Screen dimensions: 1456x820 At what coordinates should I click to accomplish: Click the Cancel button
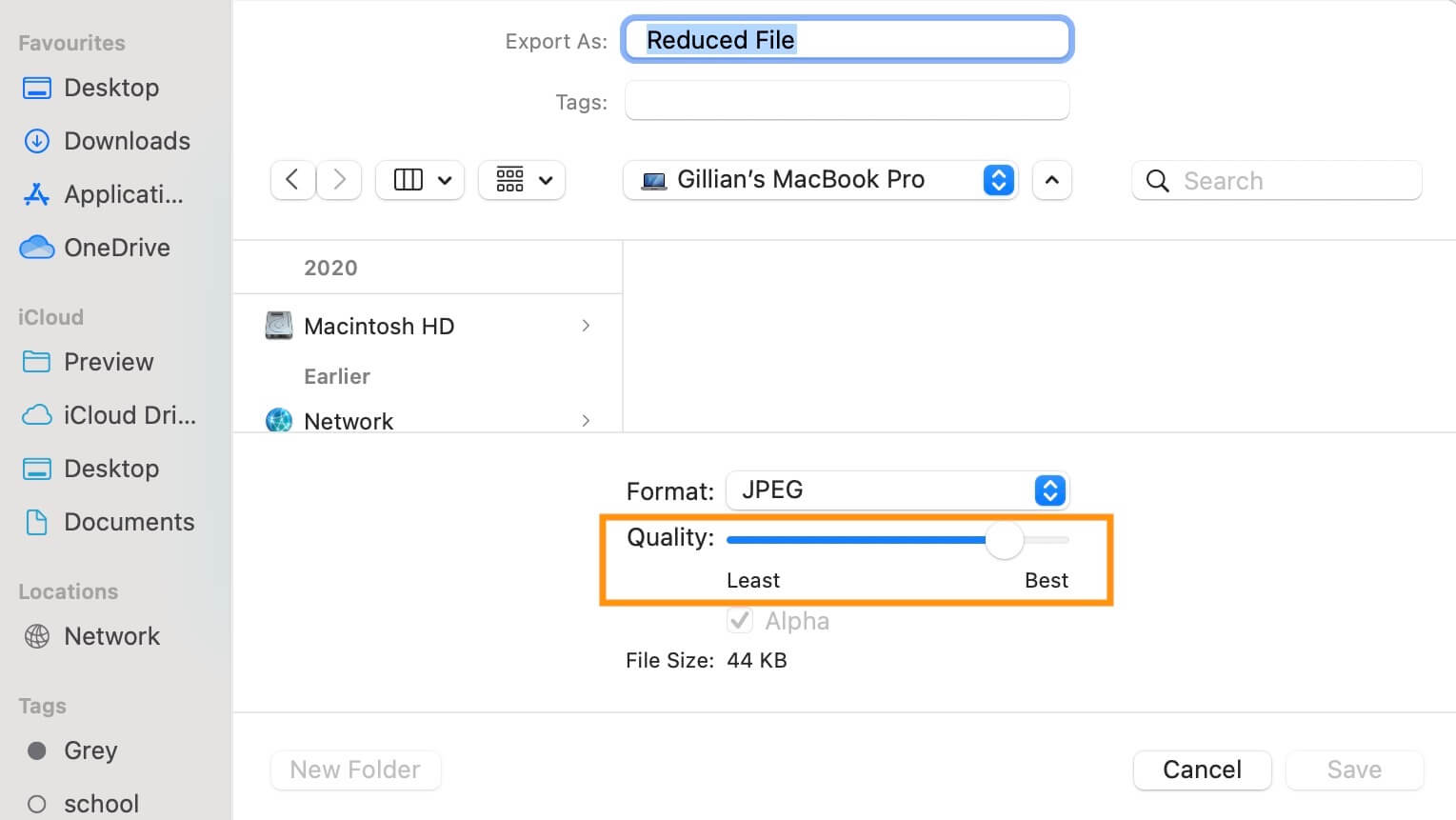click(1202, 770)
